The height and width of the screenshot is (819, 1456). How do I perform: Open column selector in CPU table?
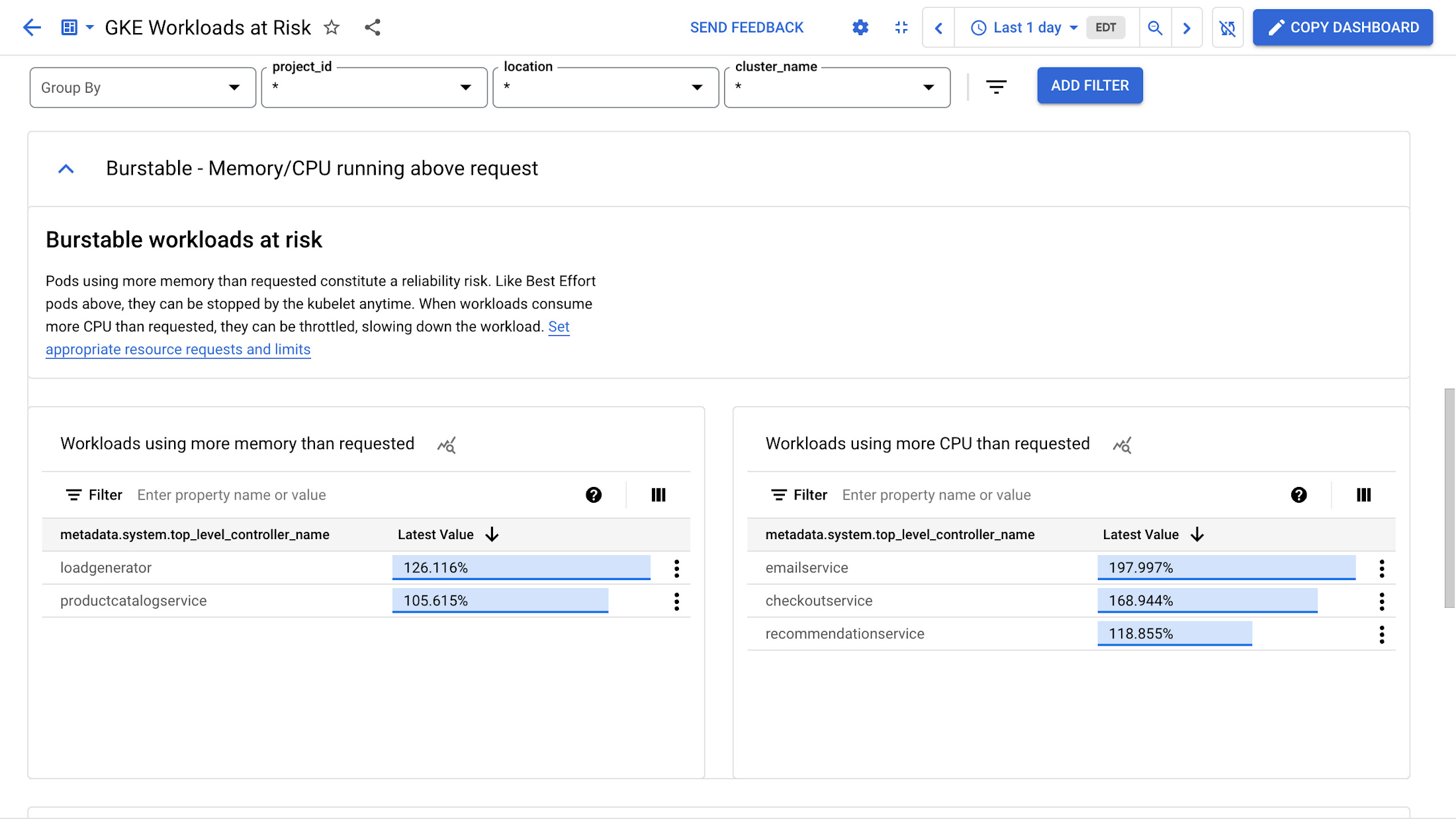tap(1364, 495)
